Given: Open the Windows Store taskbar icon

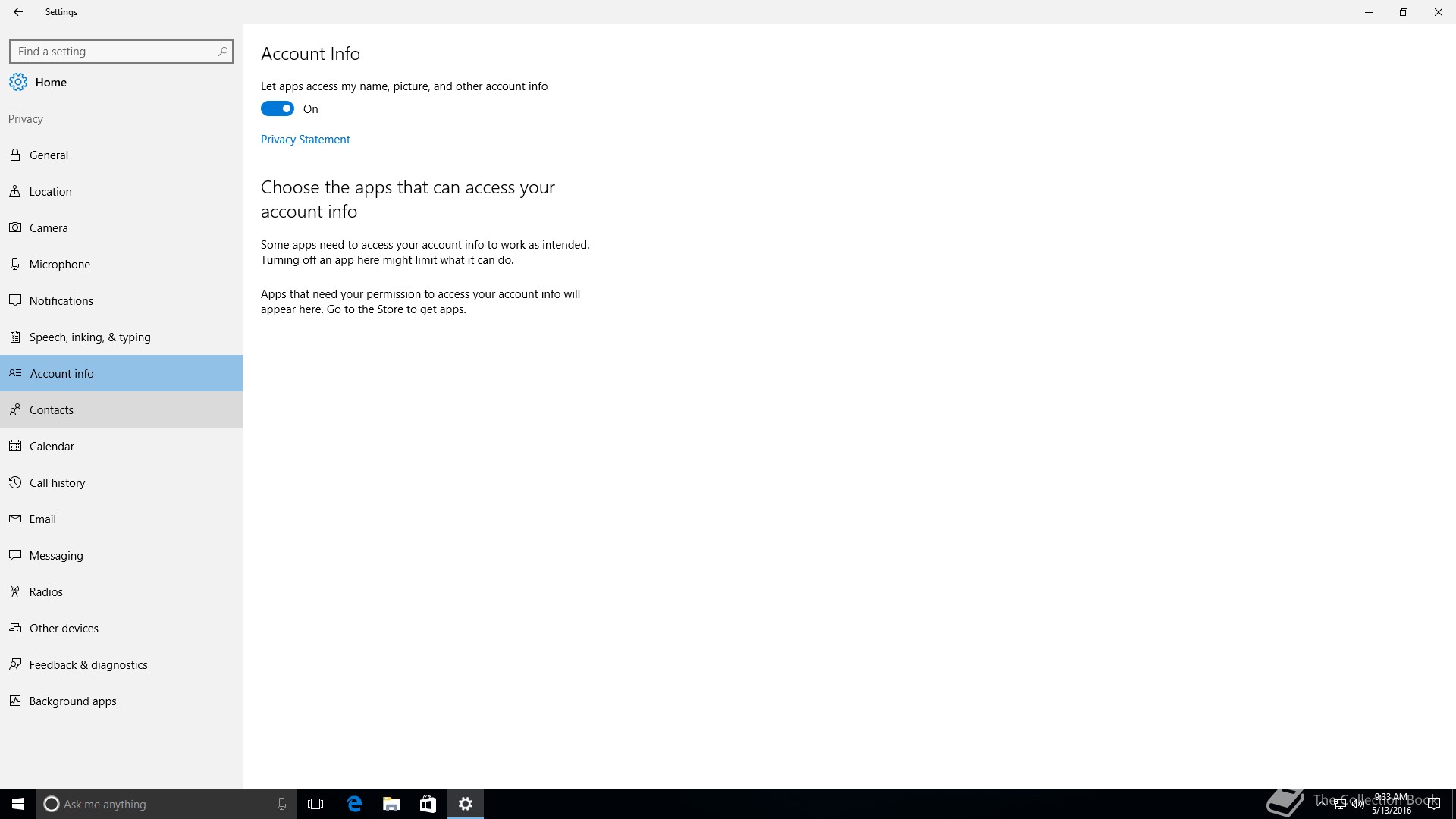Looking at the screenshot, I should click(428, 804).
